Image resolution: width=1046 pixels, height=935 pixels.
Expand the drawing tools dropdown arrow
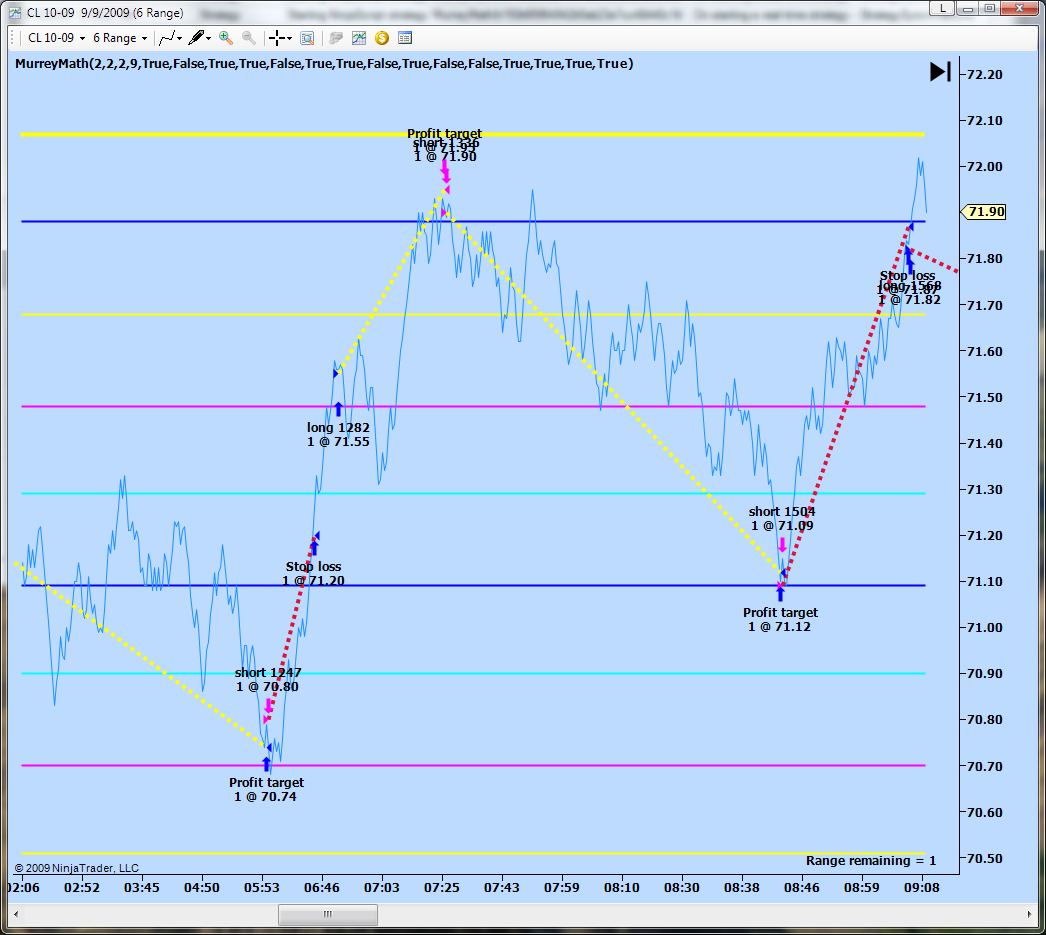[209, 38]
